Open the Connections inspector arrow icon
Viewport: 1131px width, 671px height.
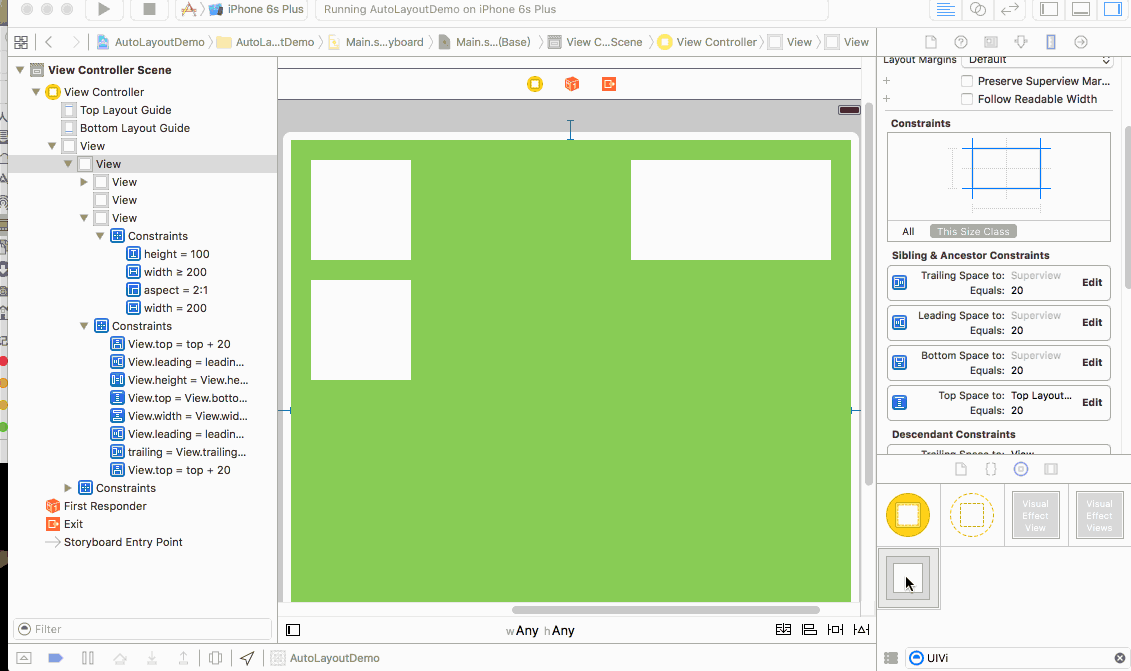point(1080,42)
